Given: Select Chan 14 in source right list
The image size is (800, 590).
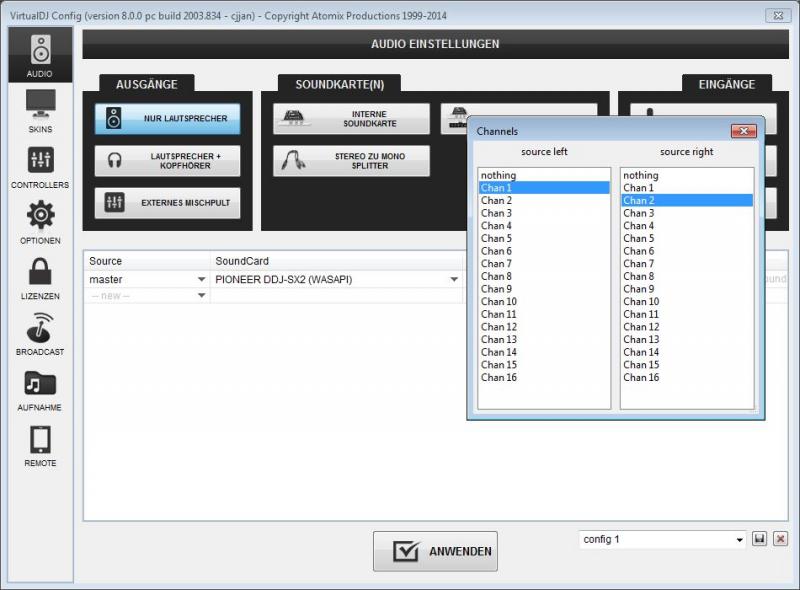Looking at the screenshot, I should point(687,352).
